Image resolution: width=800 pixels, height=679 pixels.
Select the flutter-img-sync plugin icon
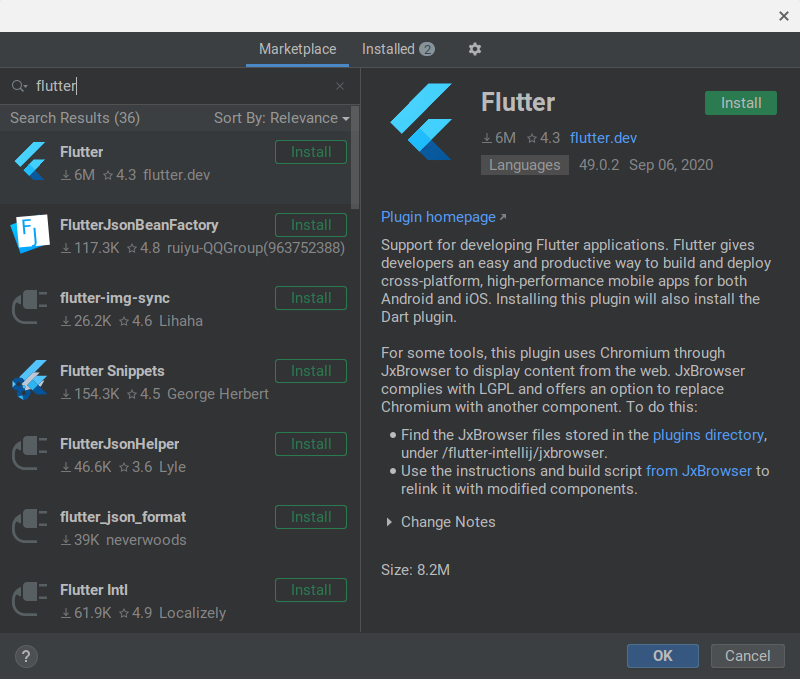[x=30, y=307]
